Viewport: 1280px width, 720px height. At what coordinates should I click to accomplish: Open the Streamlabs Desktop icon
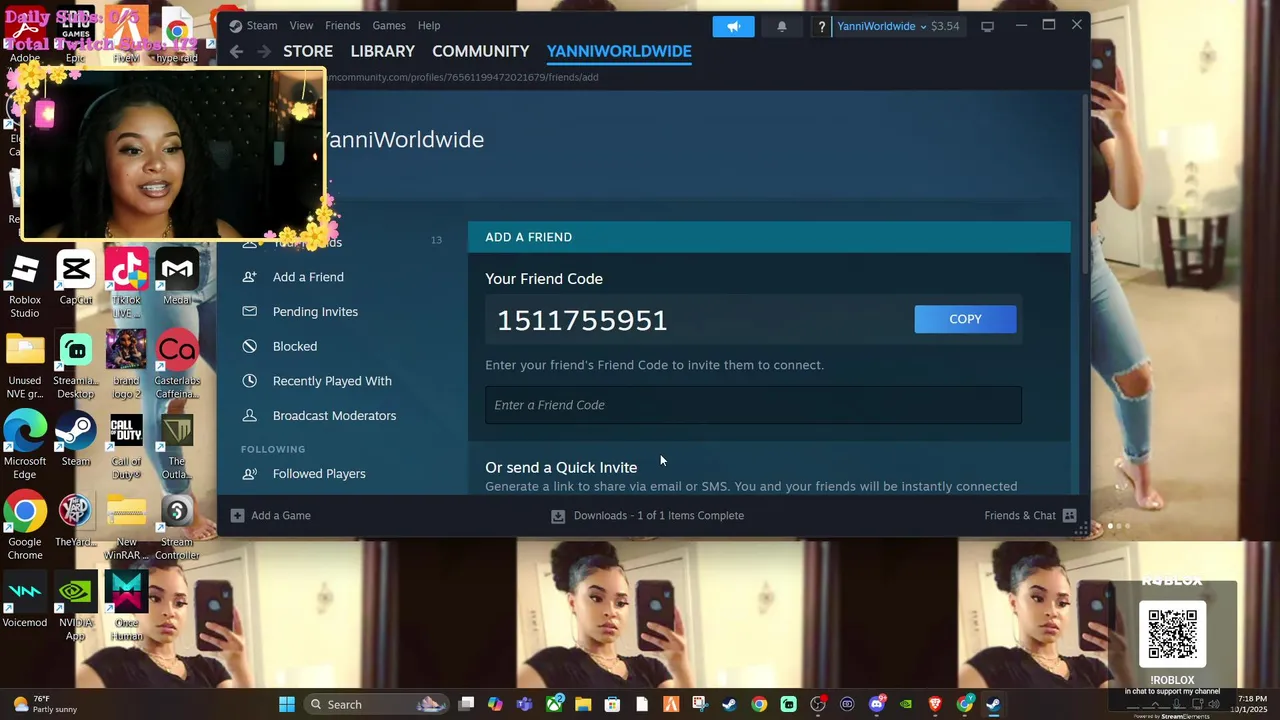(x=76, y=365)
